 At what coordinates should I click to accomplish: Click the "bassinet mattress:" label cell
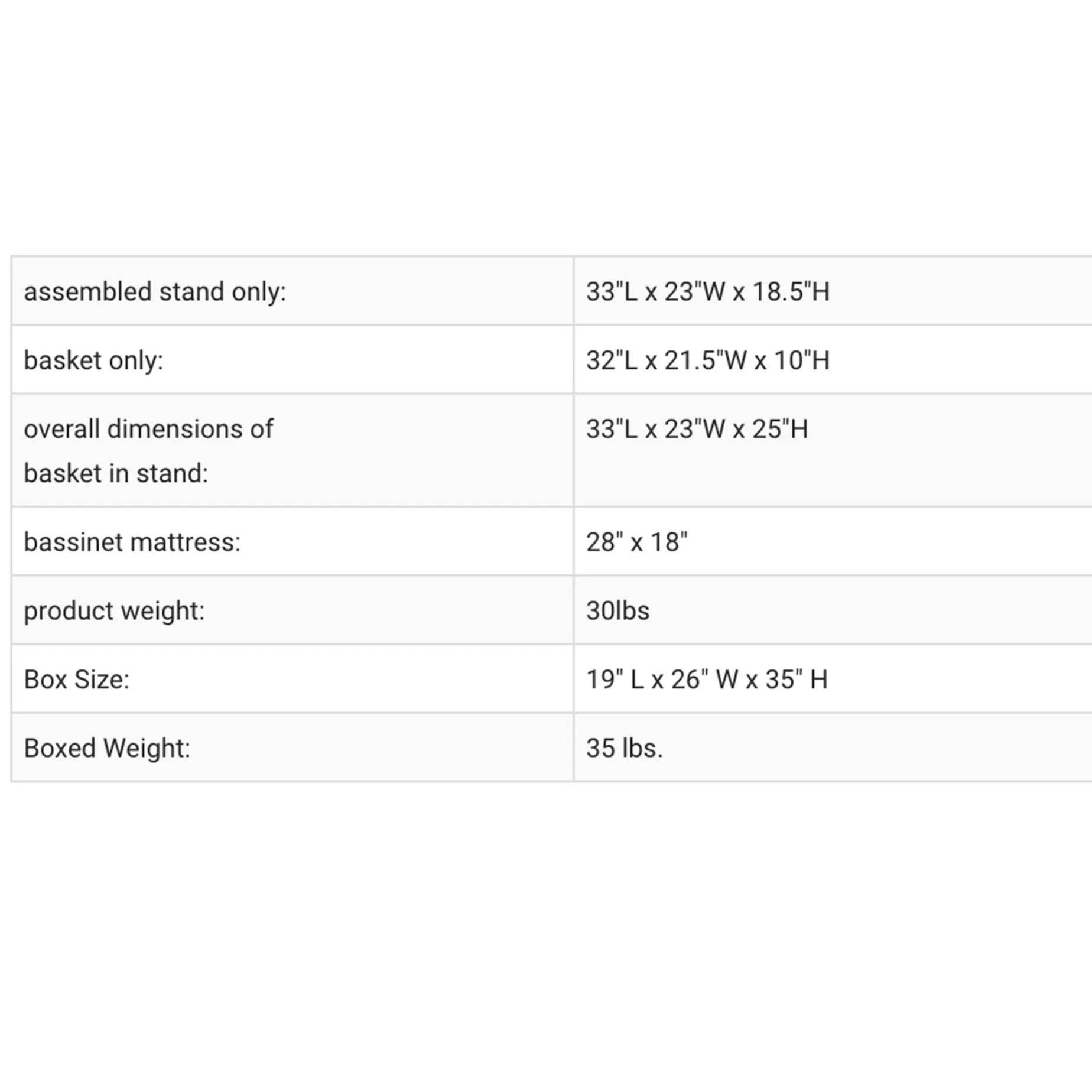(132, 542)
